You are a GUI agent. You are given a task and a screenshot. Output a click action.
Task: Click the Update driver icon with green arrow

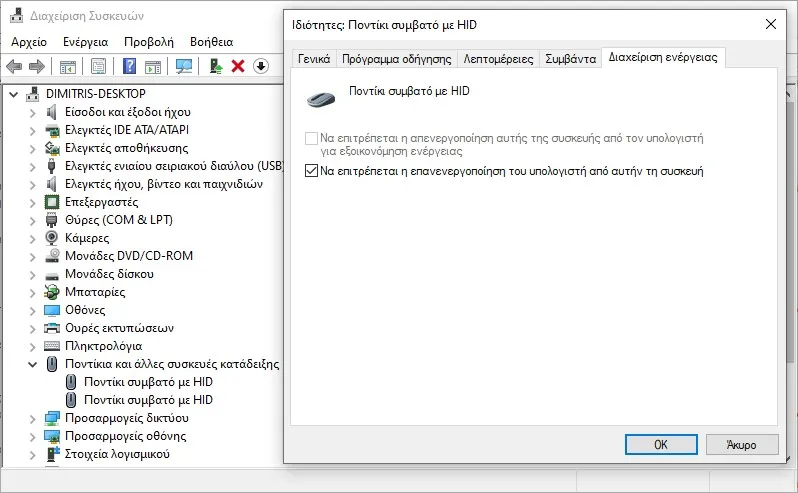tap(216, 66)
